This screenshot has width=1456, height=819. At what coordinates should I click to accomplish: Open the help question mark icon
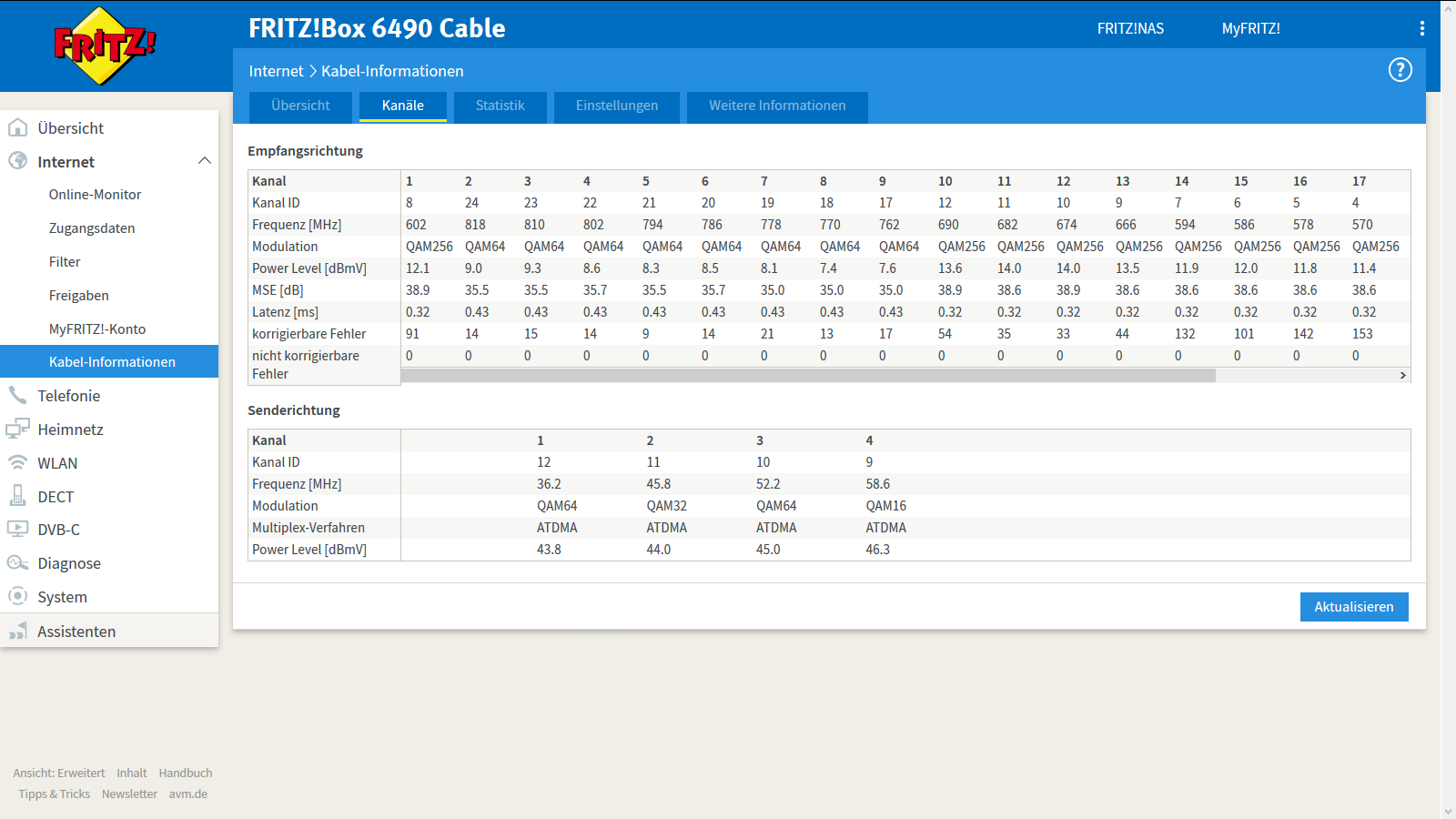click(1400, 70)
